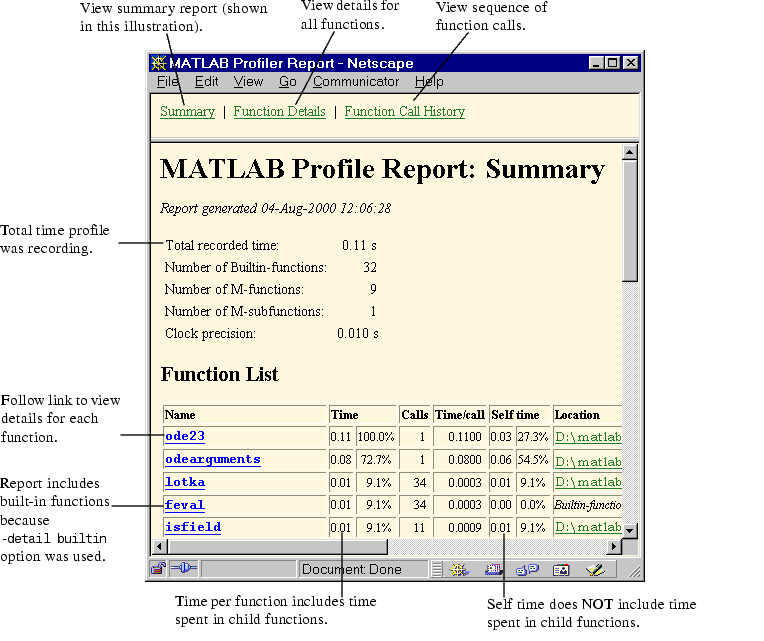Click 'Number of Builtin-functions:' label
The width and height of the screenshot is (764, 641).
246,267
